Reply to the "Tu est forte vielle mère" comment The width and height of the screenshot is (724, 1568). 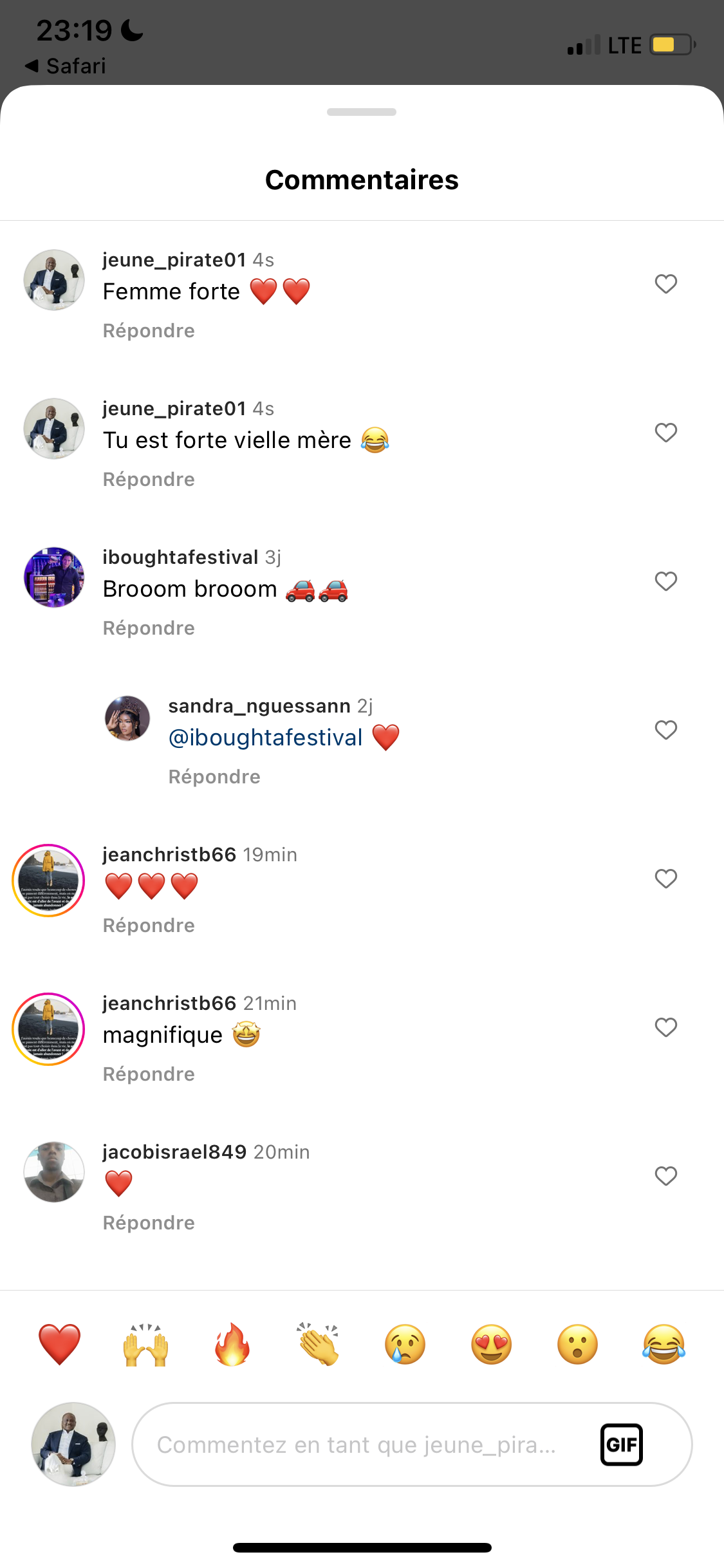[149, 480]
